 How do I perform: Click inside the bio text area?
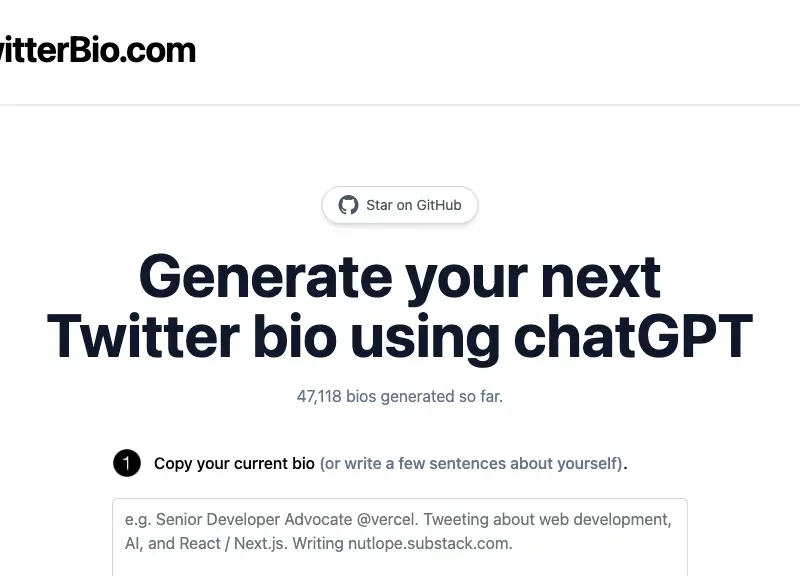click(400, 530)
